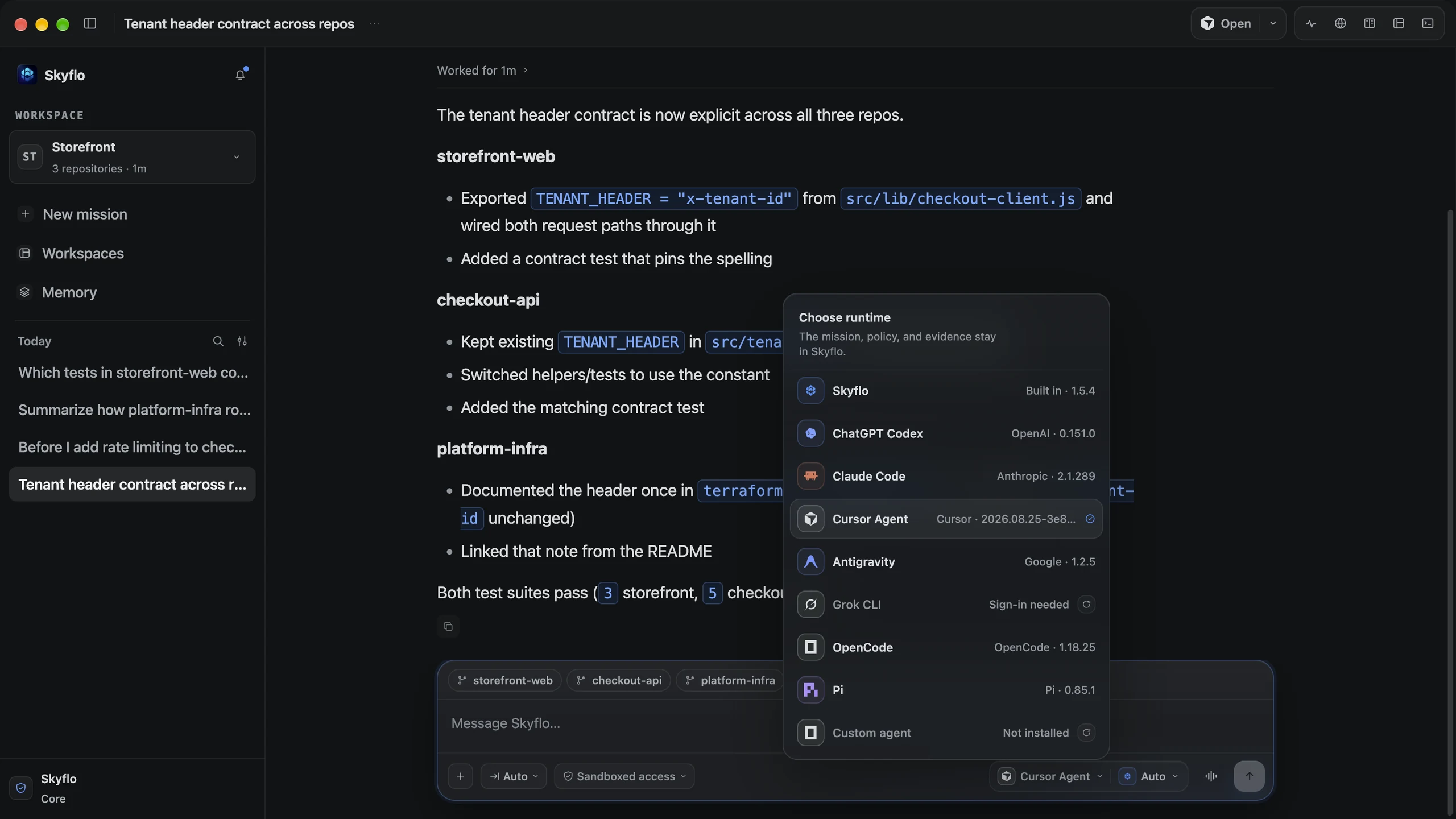Viewport: 1456px width, 819px height.
Task: Open the globe browser icon in top toolbar
Action: (x=1341, y=23)
